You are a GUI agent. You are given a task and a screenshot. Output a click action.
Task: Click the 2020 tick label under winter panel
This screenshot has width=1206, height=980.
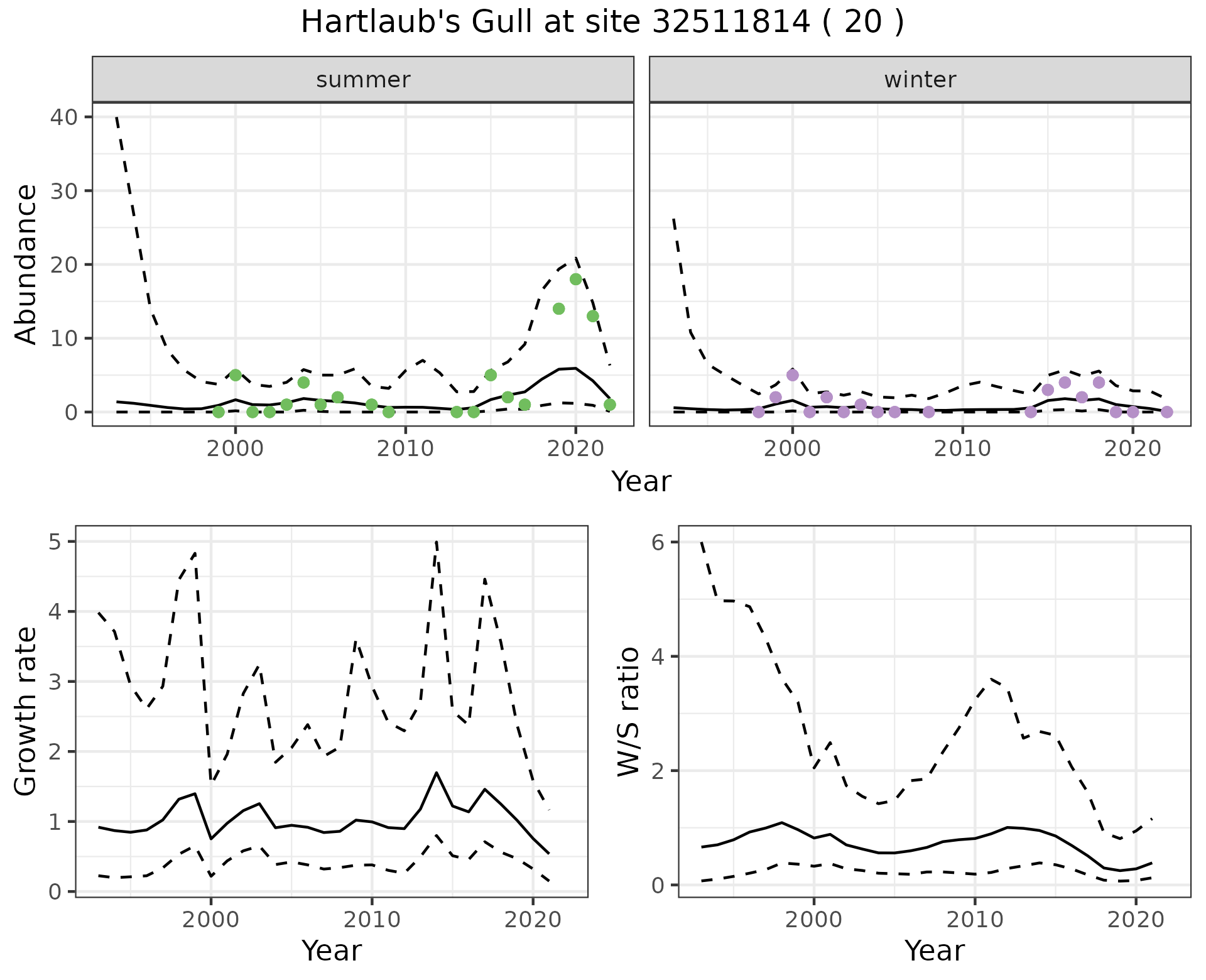[x=1133, y=449]
